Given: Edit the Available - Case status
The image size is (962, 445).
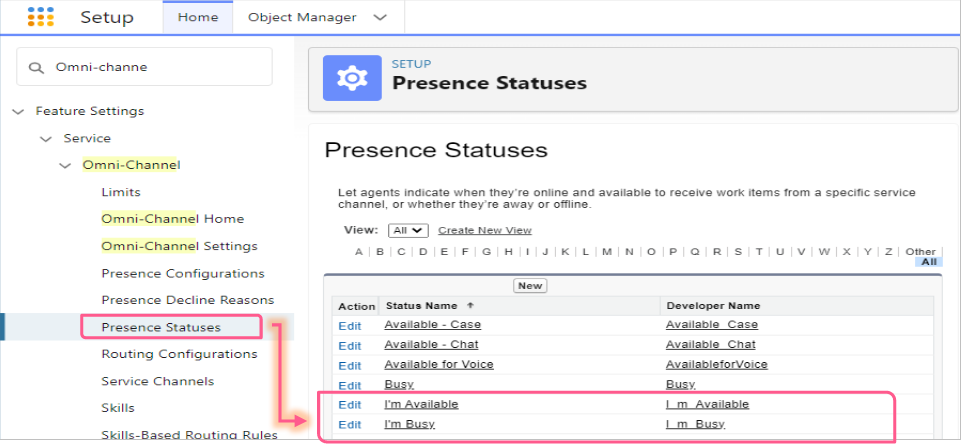Looking at the screenshot, I should click(350, 325).
